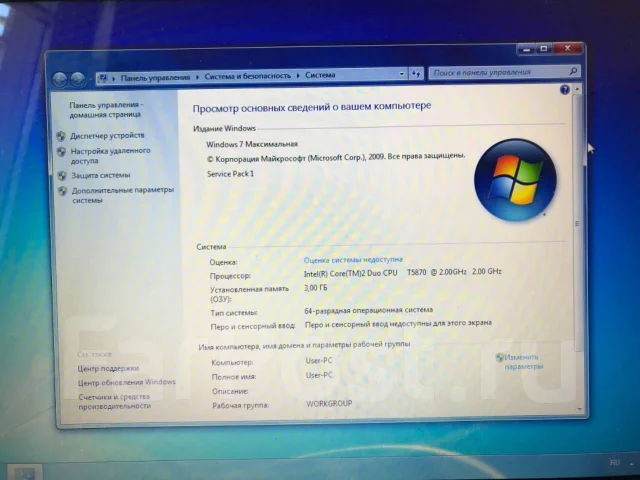
Task: Expand arrow before Панель управления breadcrumb
Action: tap(114, 78)
